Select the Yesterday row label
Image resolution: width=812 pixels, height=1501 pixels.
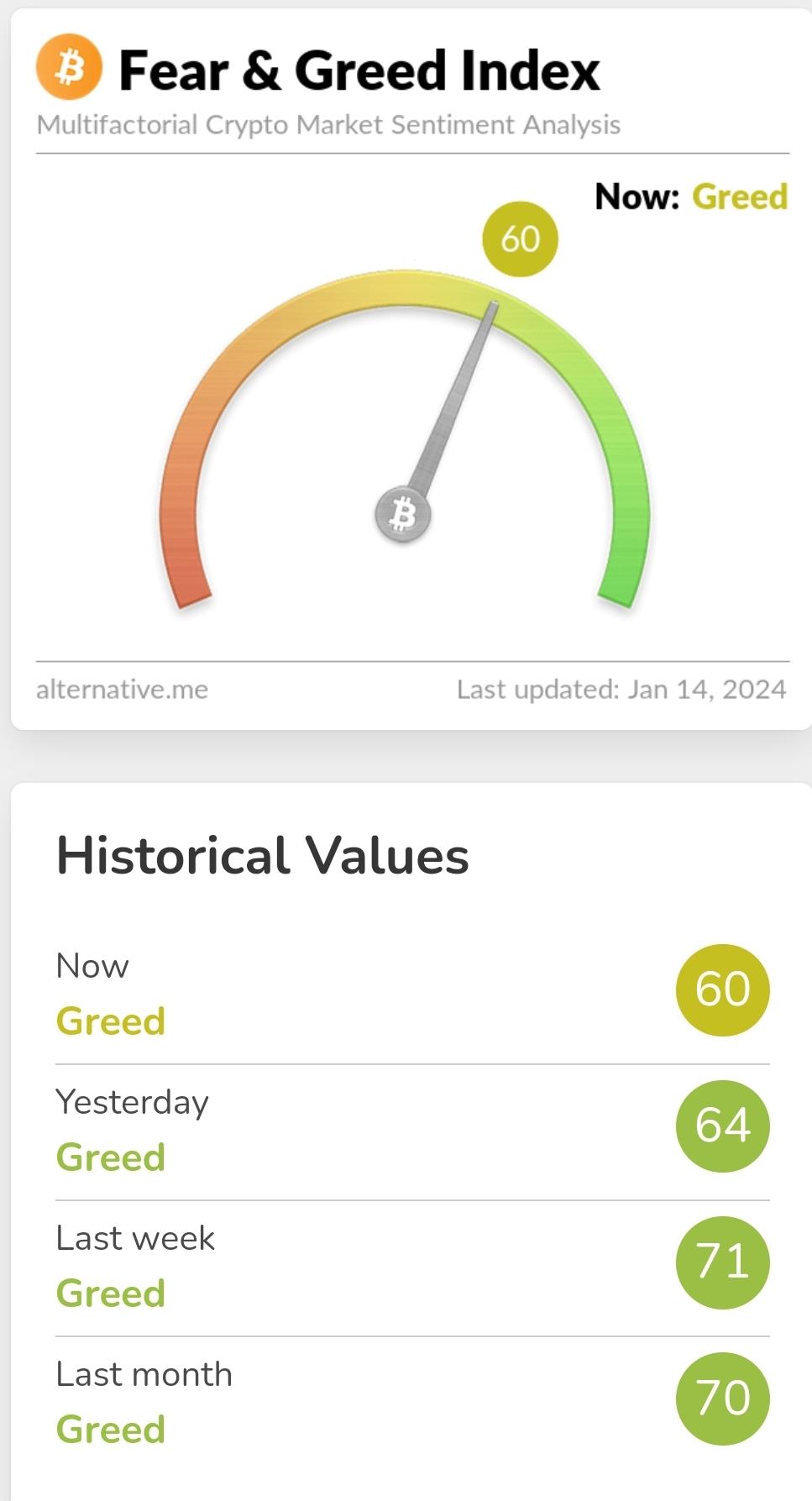132,1102
